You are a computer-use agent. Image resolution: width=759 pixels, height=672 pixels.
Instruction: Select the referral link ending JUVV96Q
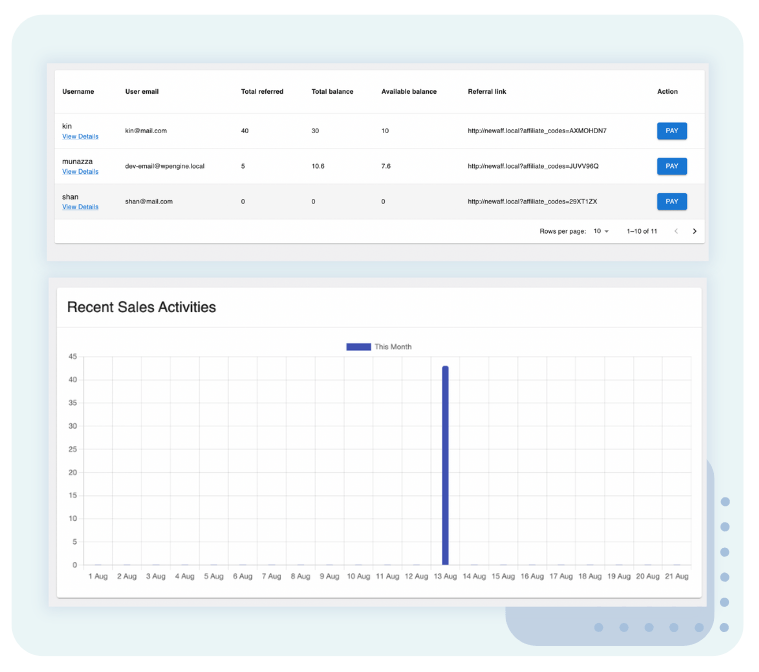tap(533, 166)
